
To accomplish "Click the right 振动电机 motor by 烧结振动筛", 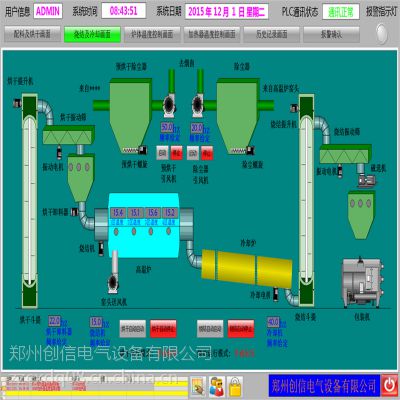I will pos(340,171).
